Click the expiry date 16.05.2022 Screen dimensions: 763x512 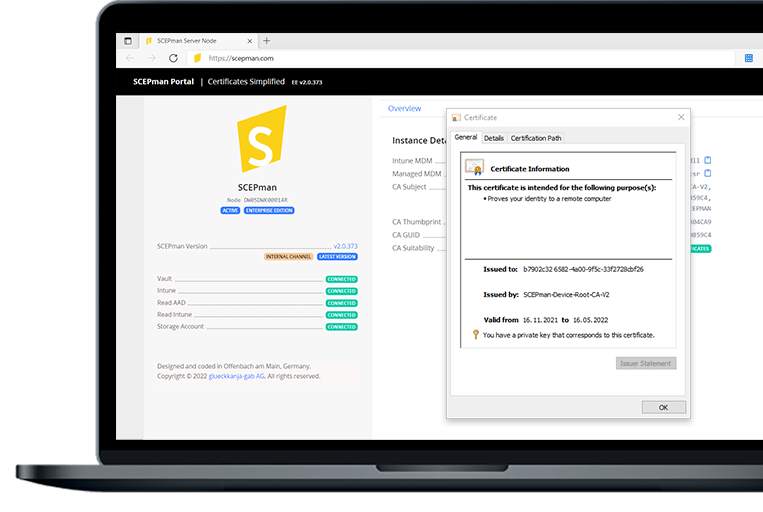[x=591, y=320]
